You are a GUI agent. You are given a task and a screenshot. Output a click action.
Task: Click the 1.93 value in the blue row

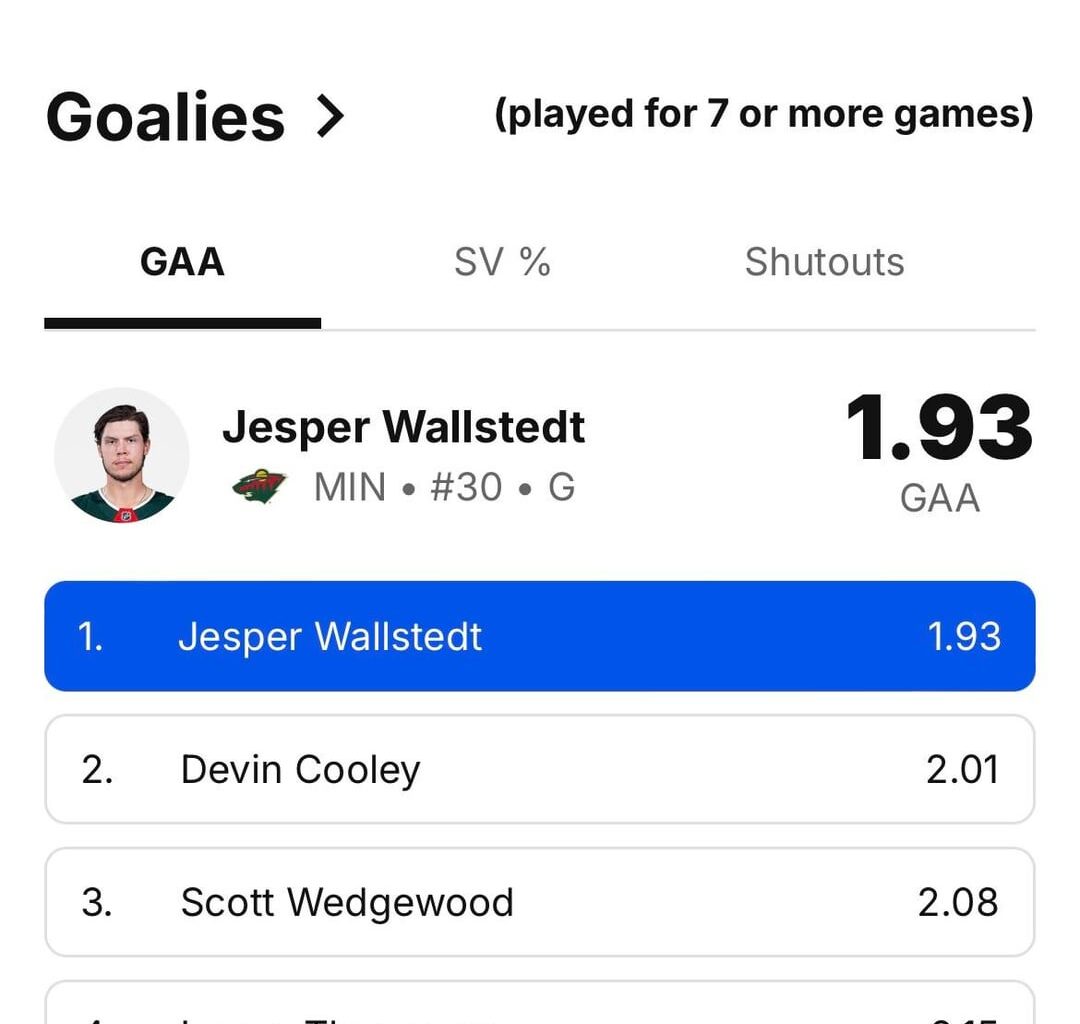964,636
